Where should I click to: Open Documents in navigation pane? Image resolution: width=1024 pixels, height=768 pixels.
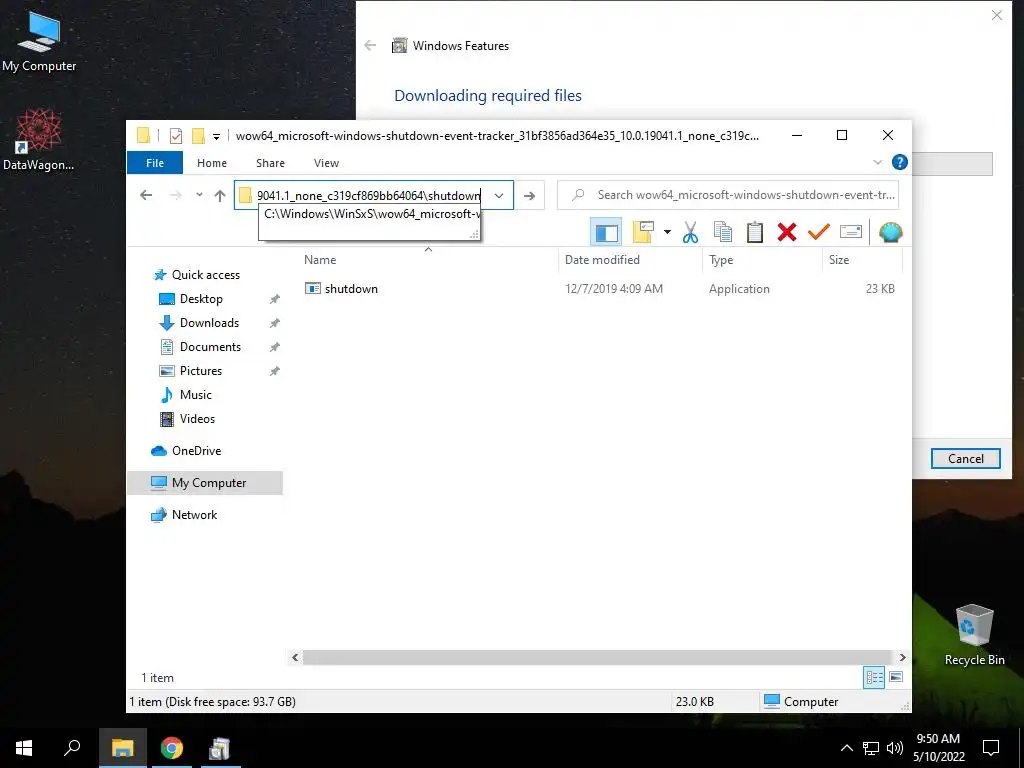tap(210, 347)
